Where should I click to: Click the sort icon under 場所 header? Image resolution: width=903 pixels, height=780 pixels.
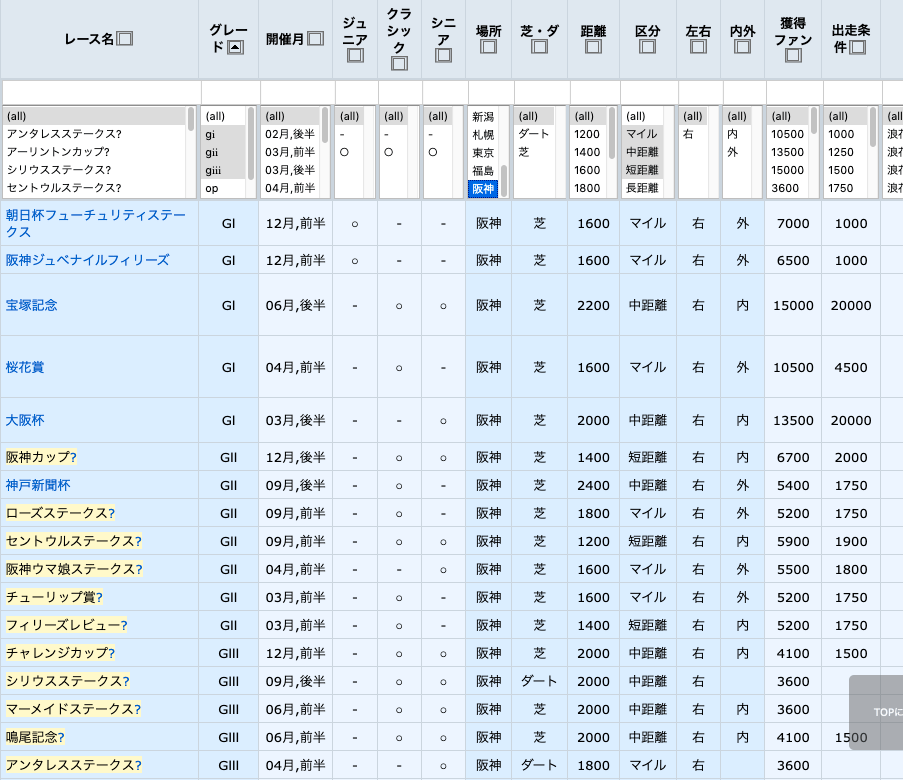click(x=488, y=47)
